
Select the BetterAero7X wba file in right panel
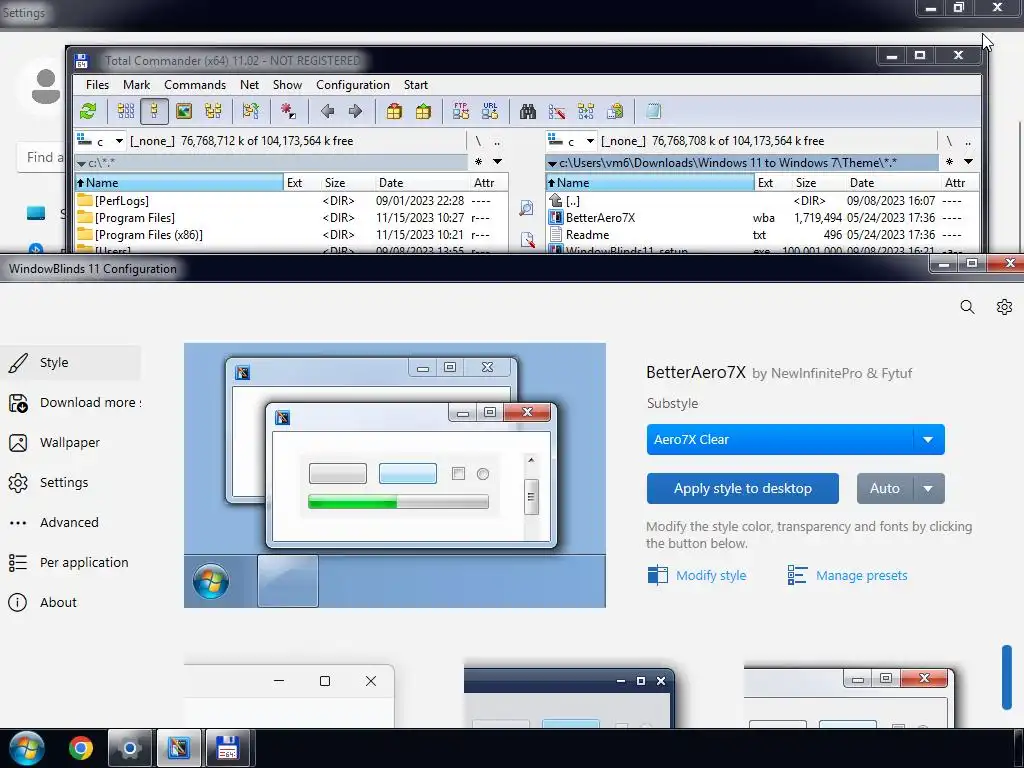pyautogui.click(x=762, y=218)
